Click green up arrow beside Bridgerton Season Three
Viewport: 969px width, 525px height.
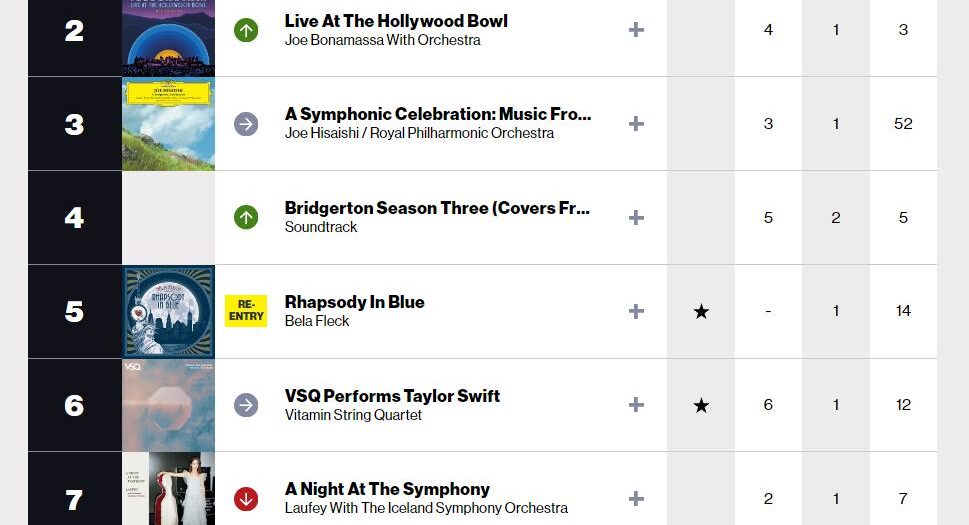246,218
